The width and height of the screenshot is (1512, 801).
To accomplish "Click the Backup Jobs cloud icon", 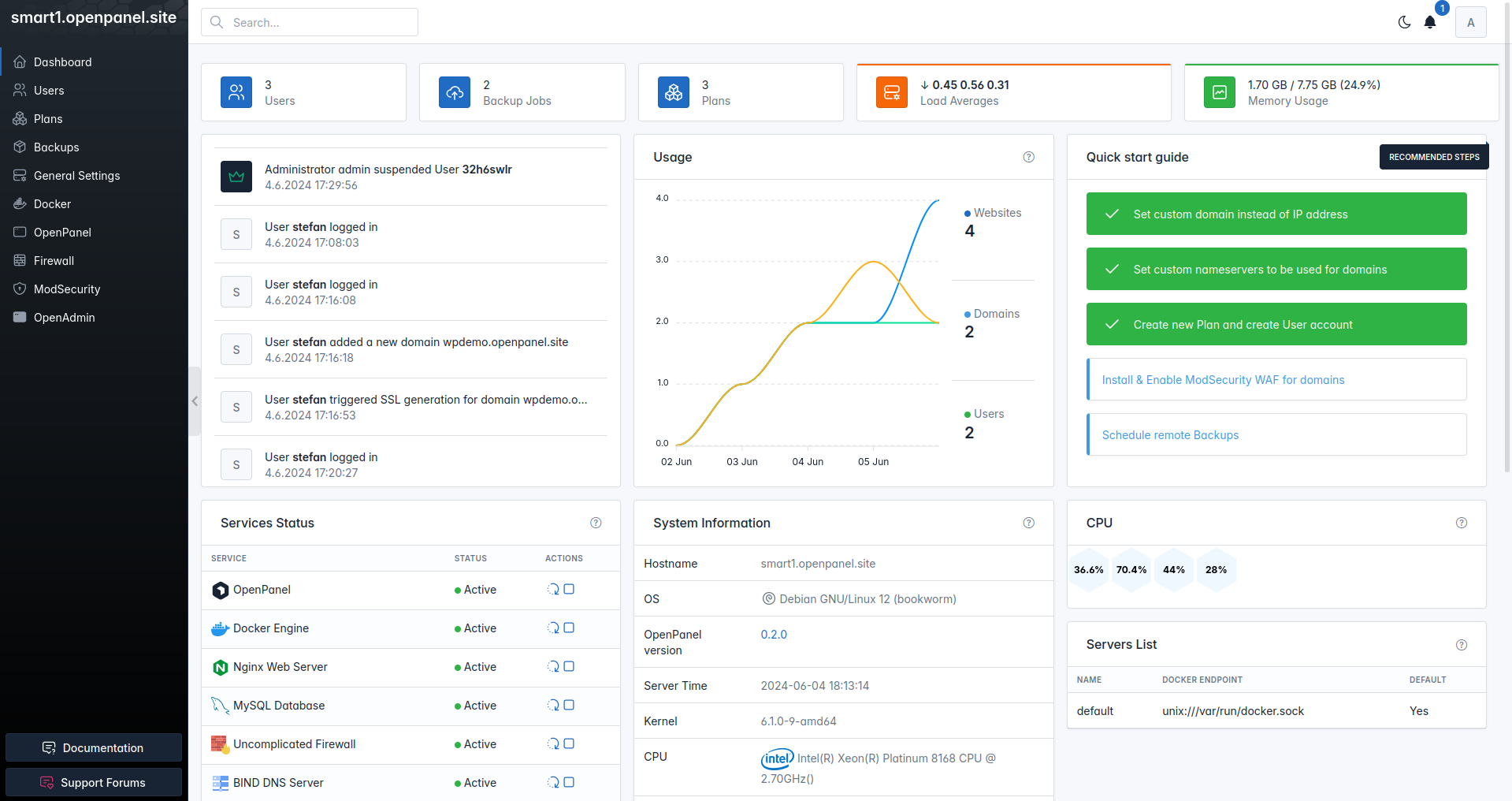I will pyautogui.click(x=455, y=92).
